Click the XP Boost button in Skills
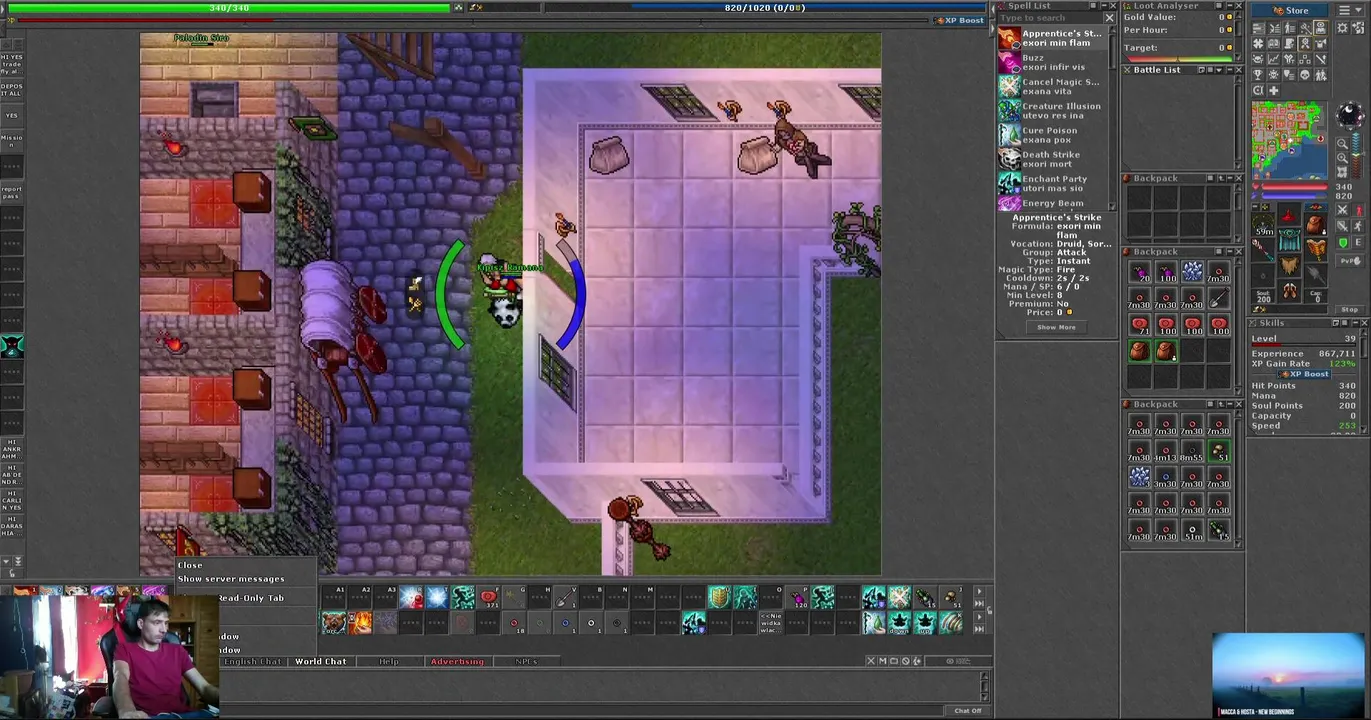 coord(1305,373)
